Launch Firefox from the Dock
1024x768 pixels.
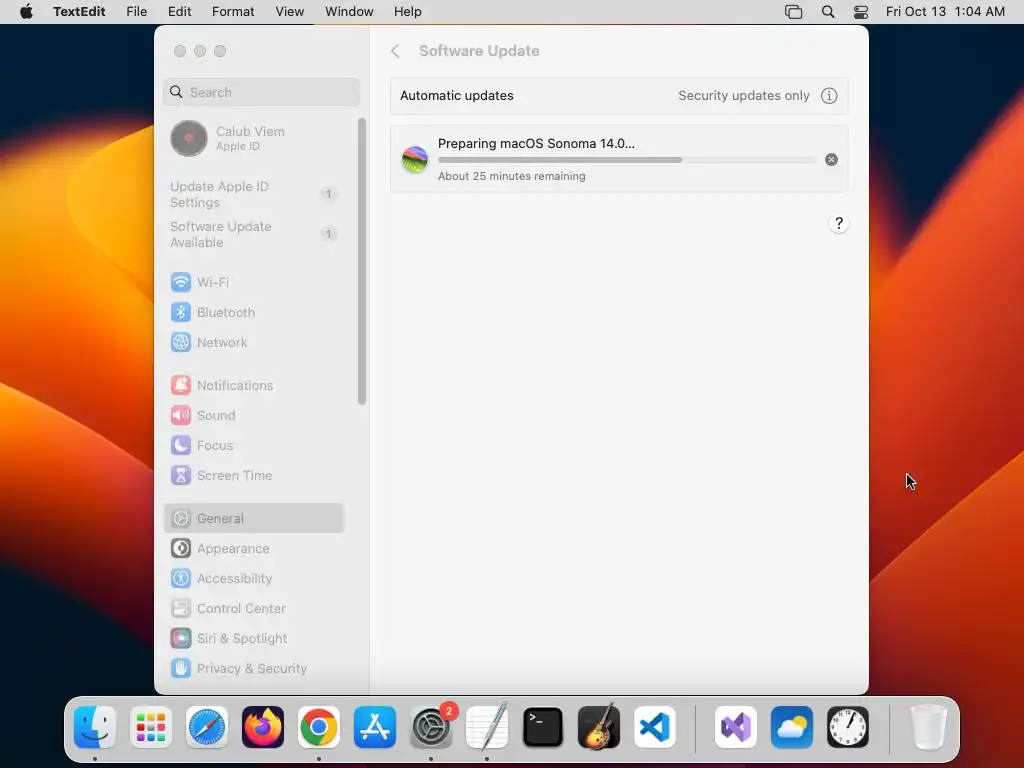click(263, 727)
